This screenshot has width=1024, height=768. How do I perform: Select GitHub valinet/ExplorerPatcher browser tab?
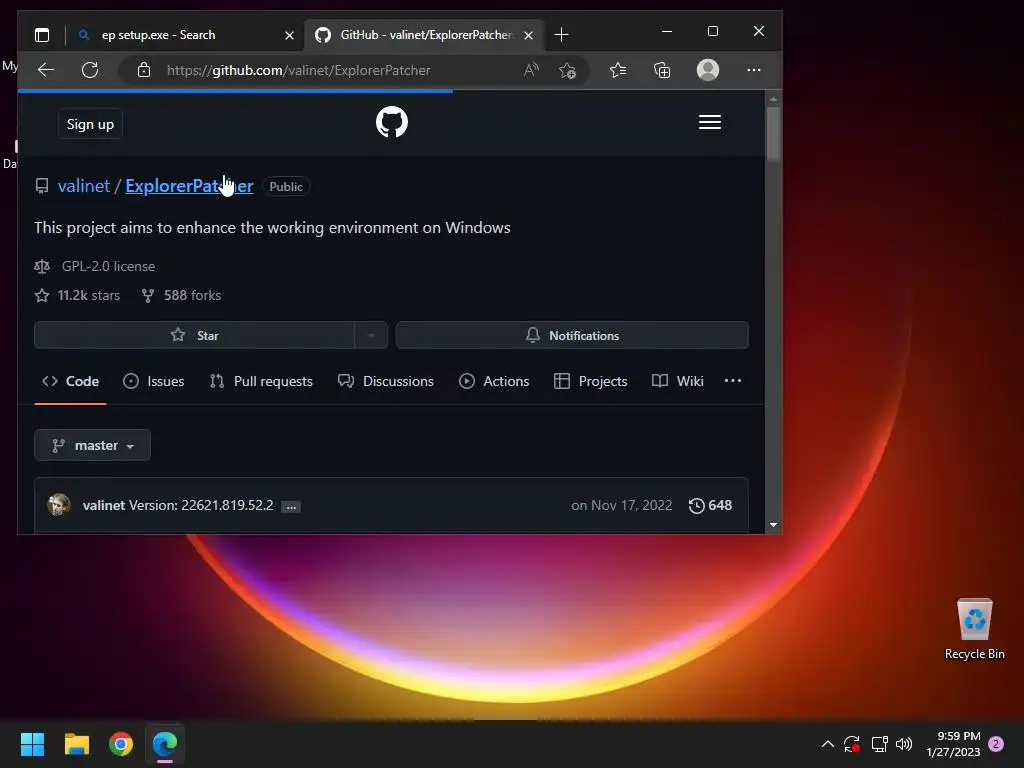coord(424,35)
